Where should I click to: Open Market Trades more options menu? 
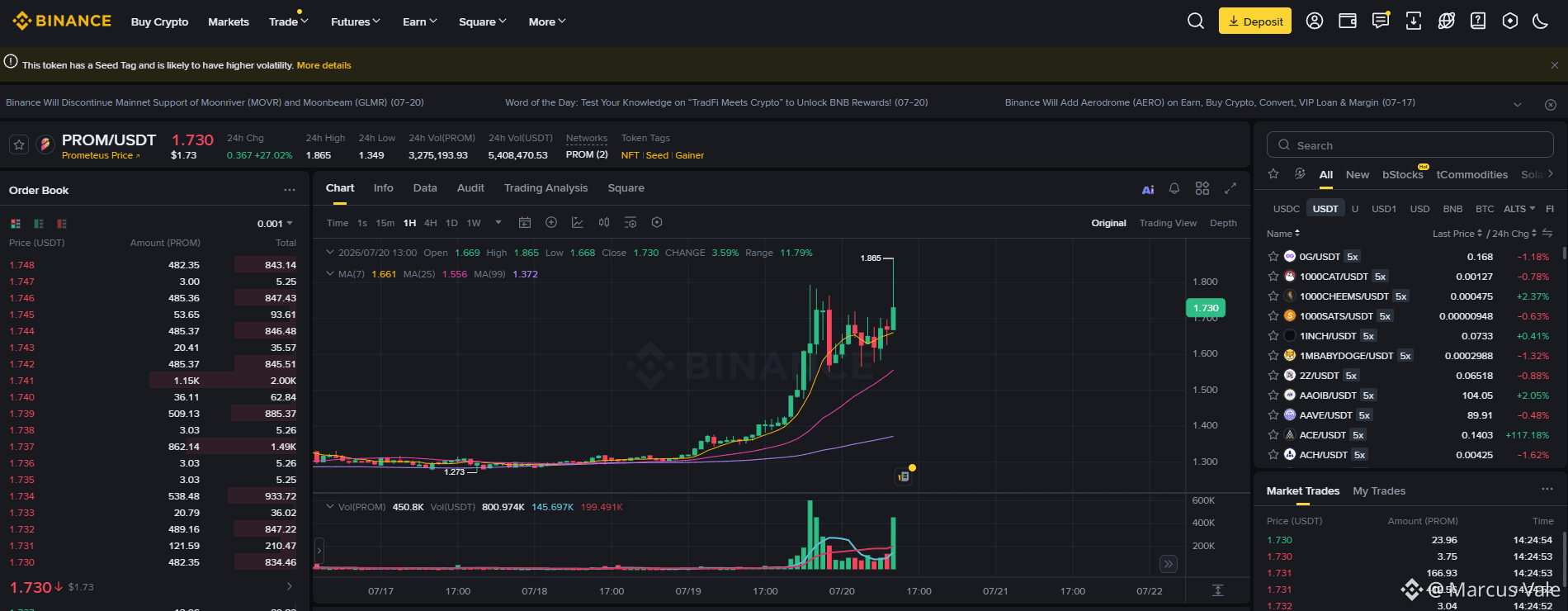1547,490
